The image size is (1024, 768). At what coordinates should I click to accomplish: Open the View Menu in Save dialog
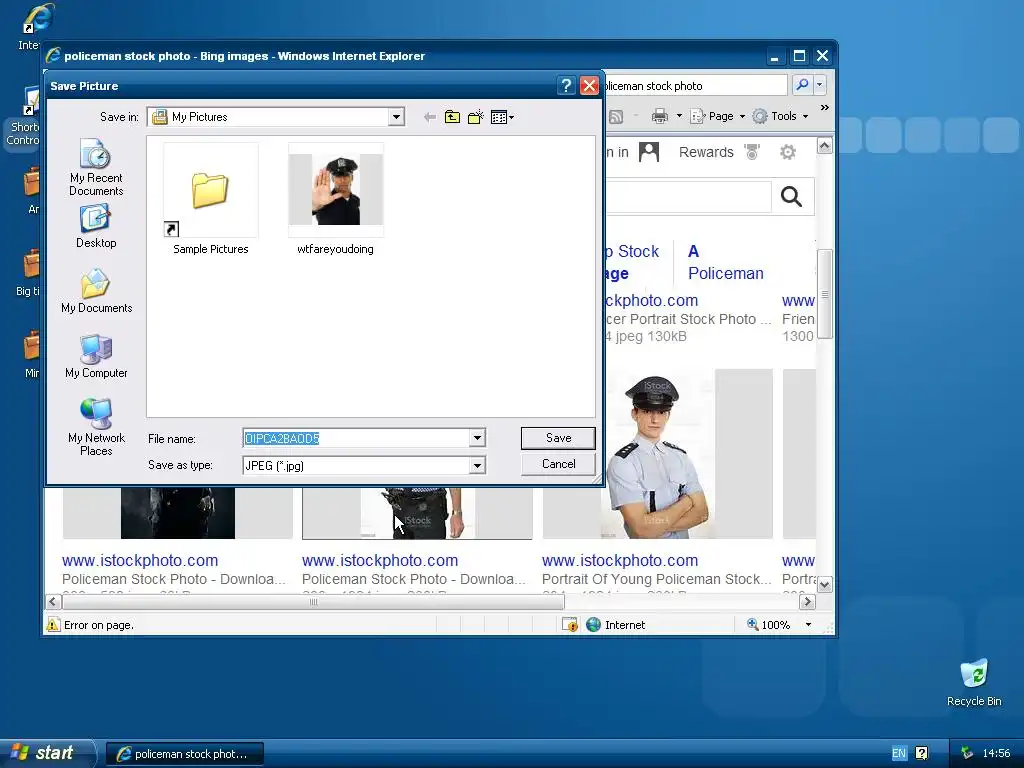(x=502, y=117)
